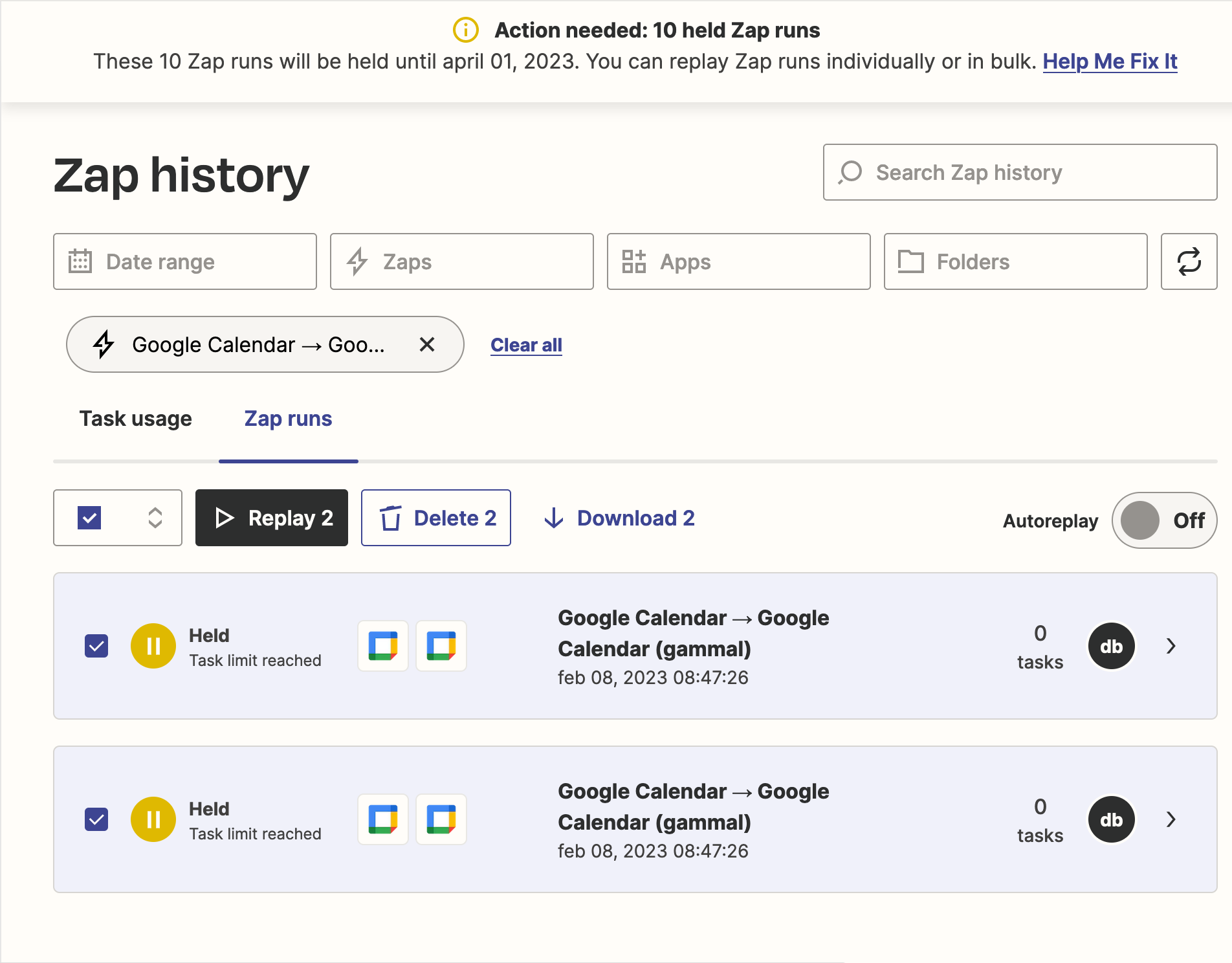This screenshot has width=1232, height=963.
Task: Toggle the select-all checkbox
Action: coord(89,518)
